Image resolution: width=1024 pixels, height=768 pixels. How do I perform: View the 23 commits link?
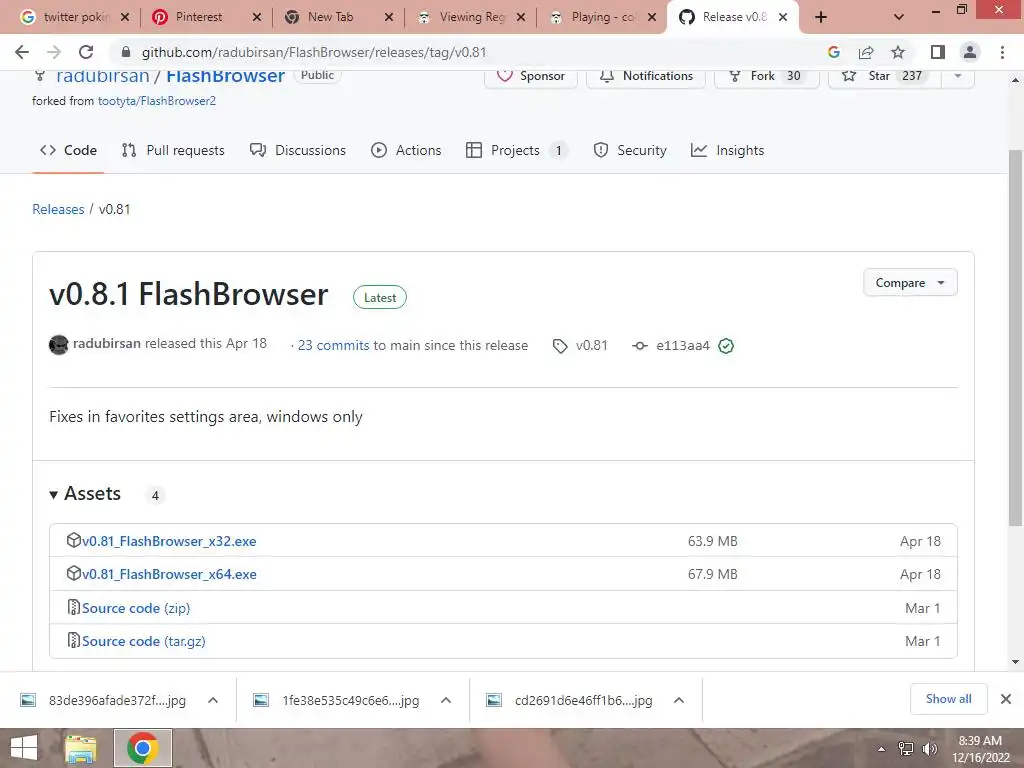(x=334, y=345)
